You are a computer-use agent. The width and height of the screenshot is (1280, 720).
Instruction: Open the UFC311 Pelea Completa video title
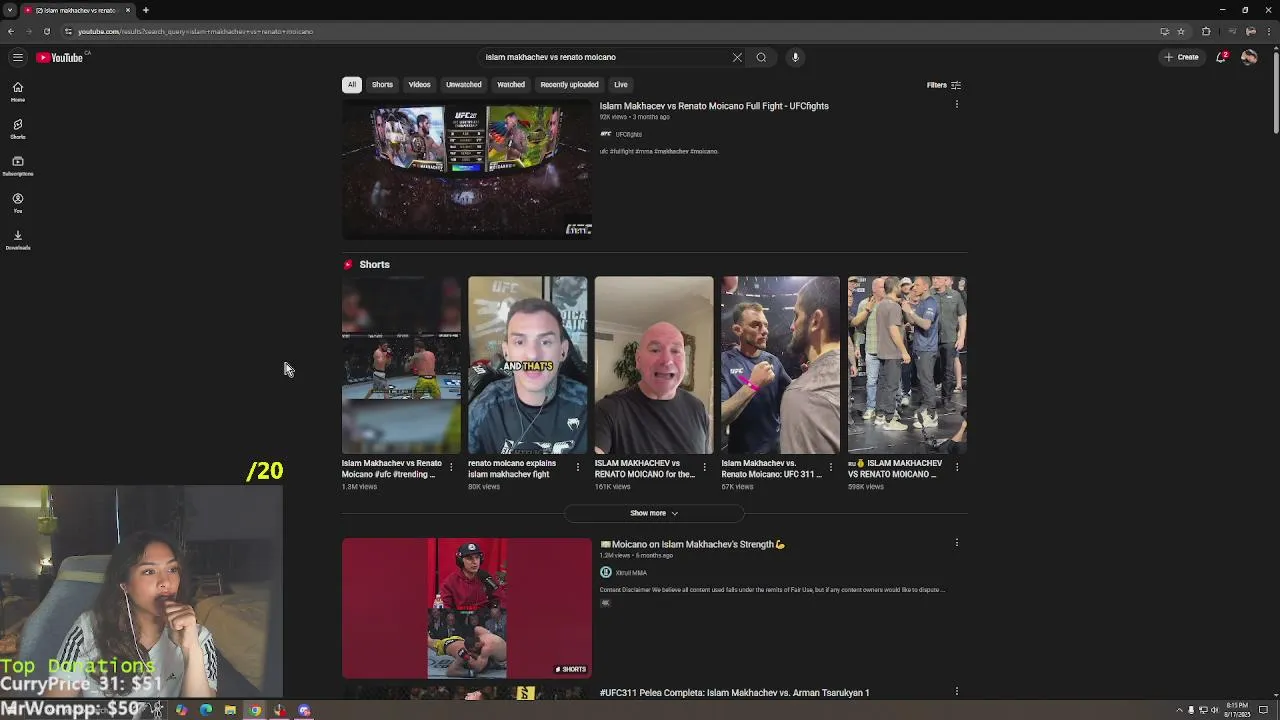click(734, 692)
